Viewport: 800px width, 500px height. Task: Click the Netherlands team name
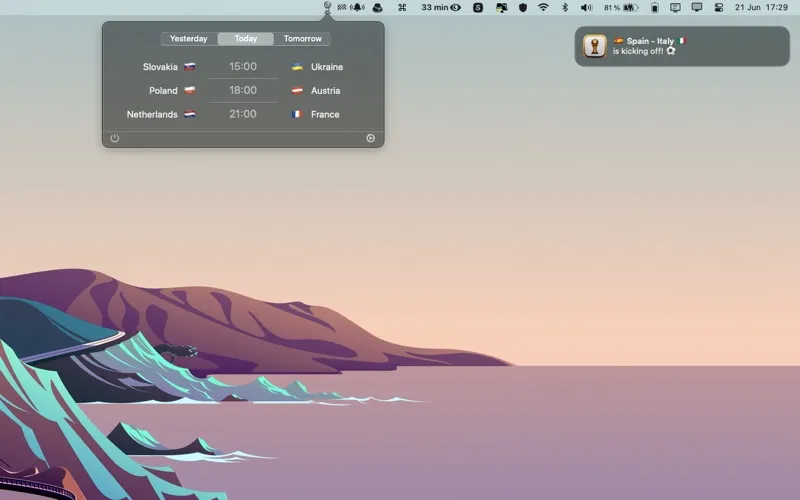pos(152,115)
